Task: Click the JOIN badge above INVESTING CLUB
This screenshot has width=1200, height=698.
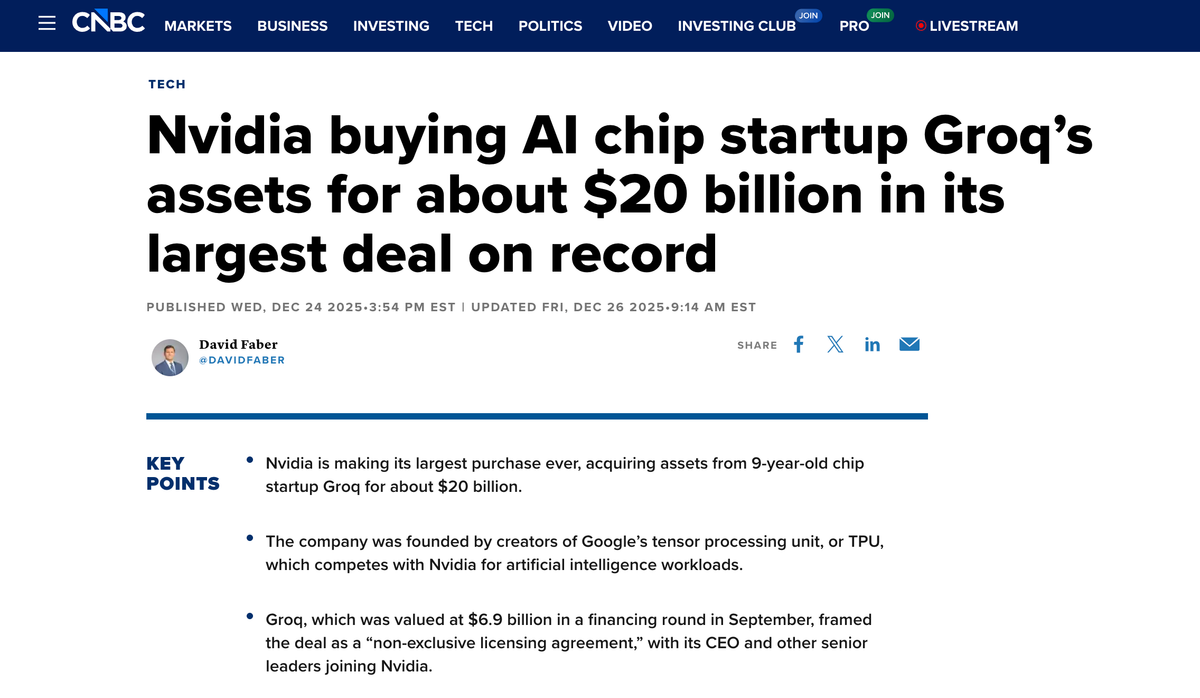Action: tap(808, 15)
